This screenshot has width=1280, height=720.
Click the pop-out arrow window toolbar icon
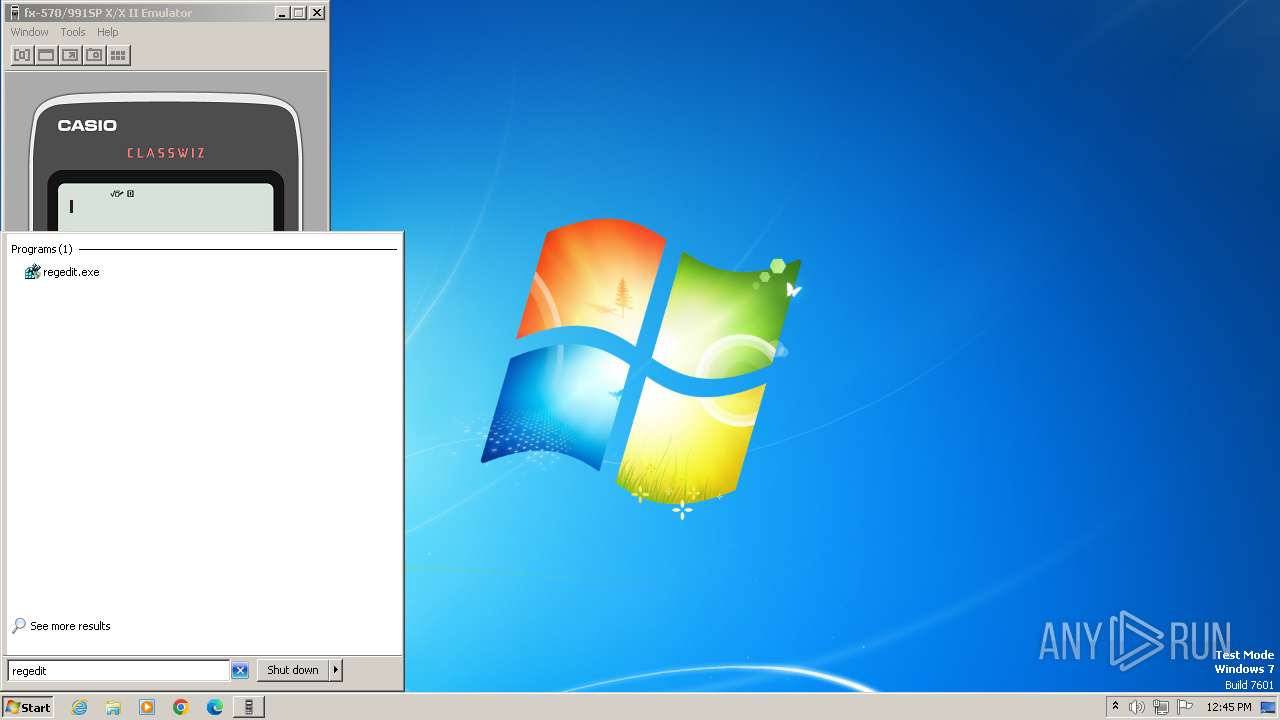[70, 55]
